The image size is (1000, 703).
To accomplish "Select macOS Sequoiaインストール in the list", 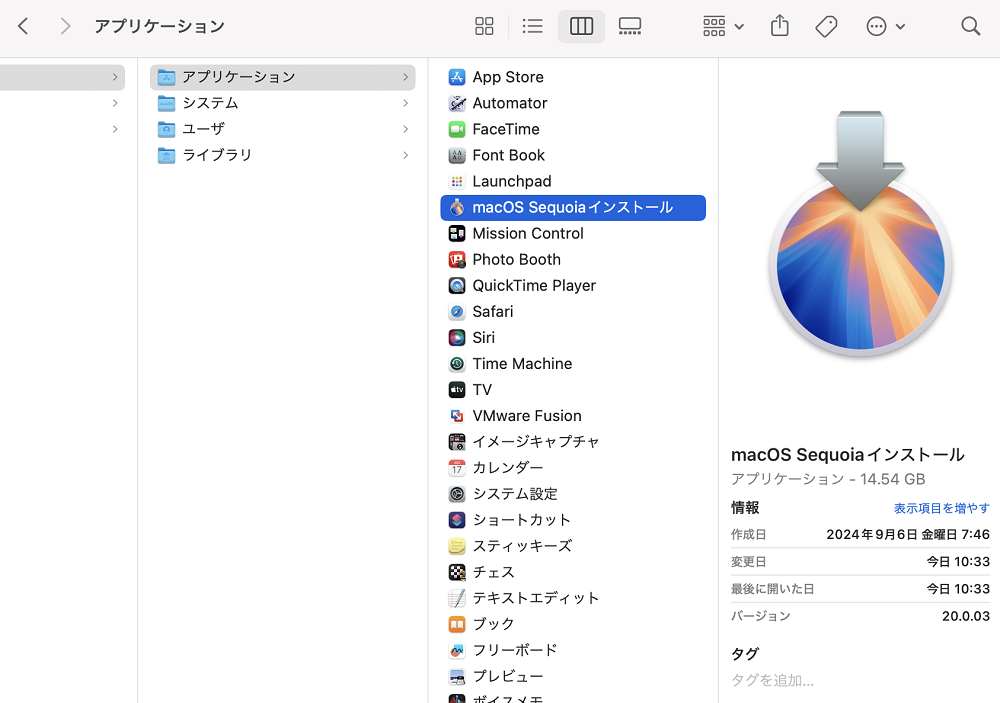I will 573,208.
